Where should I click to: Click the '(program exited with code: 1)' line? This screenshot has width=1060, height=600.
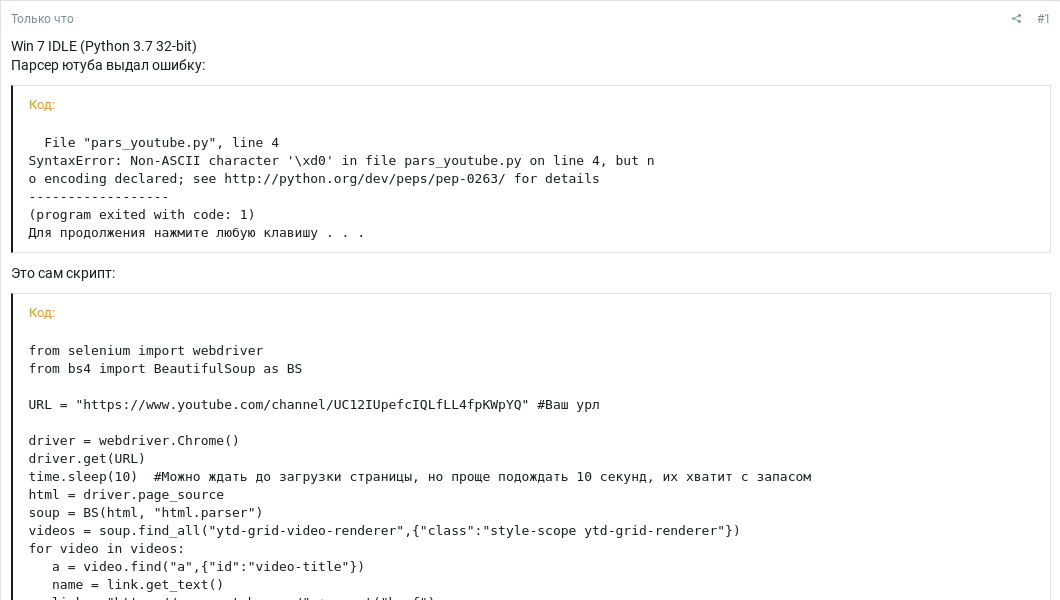(141, 215)
